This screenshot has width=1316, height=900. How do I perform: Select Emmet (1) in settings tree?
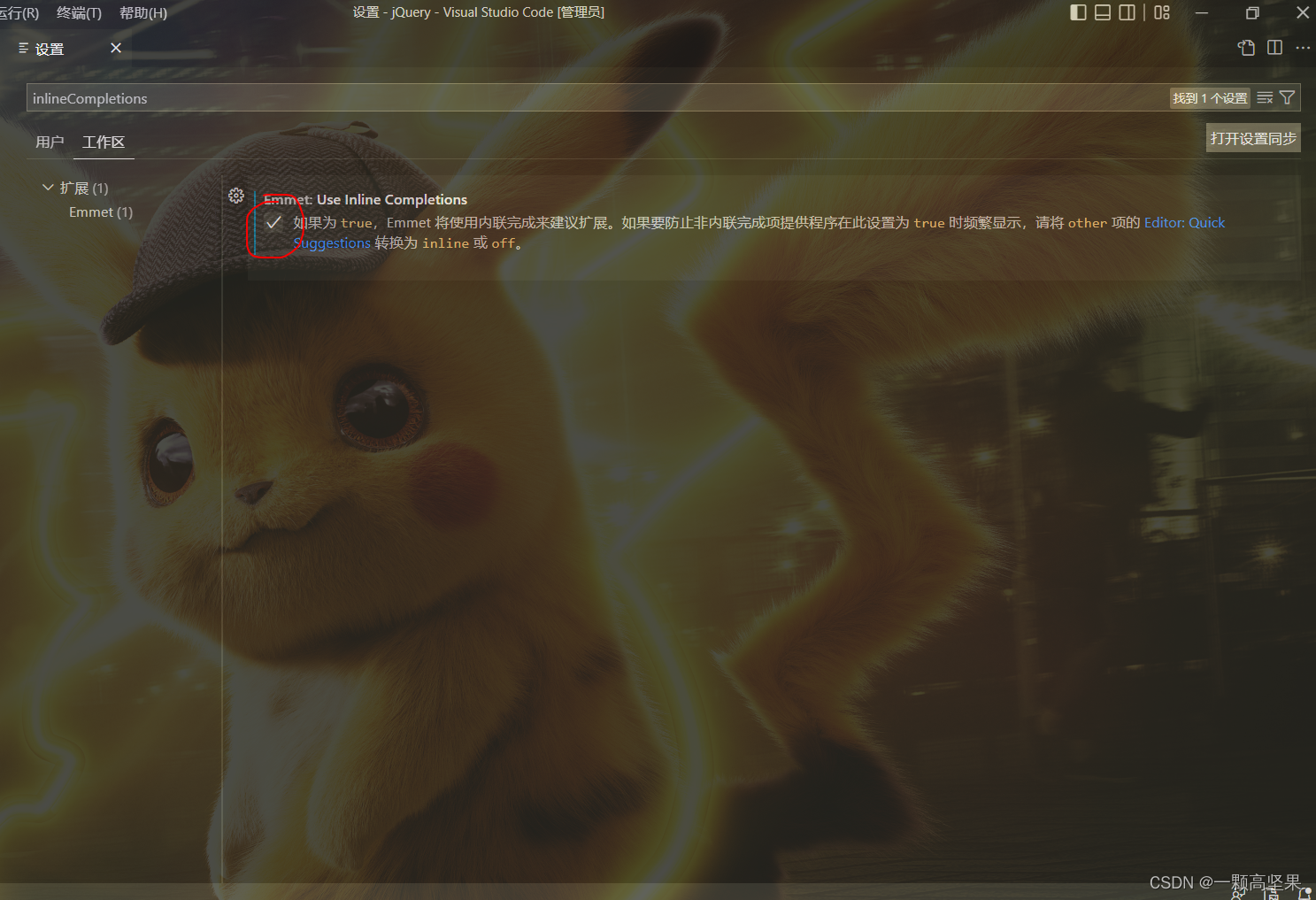(x=101, y=212)
